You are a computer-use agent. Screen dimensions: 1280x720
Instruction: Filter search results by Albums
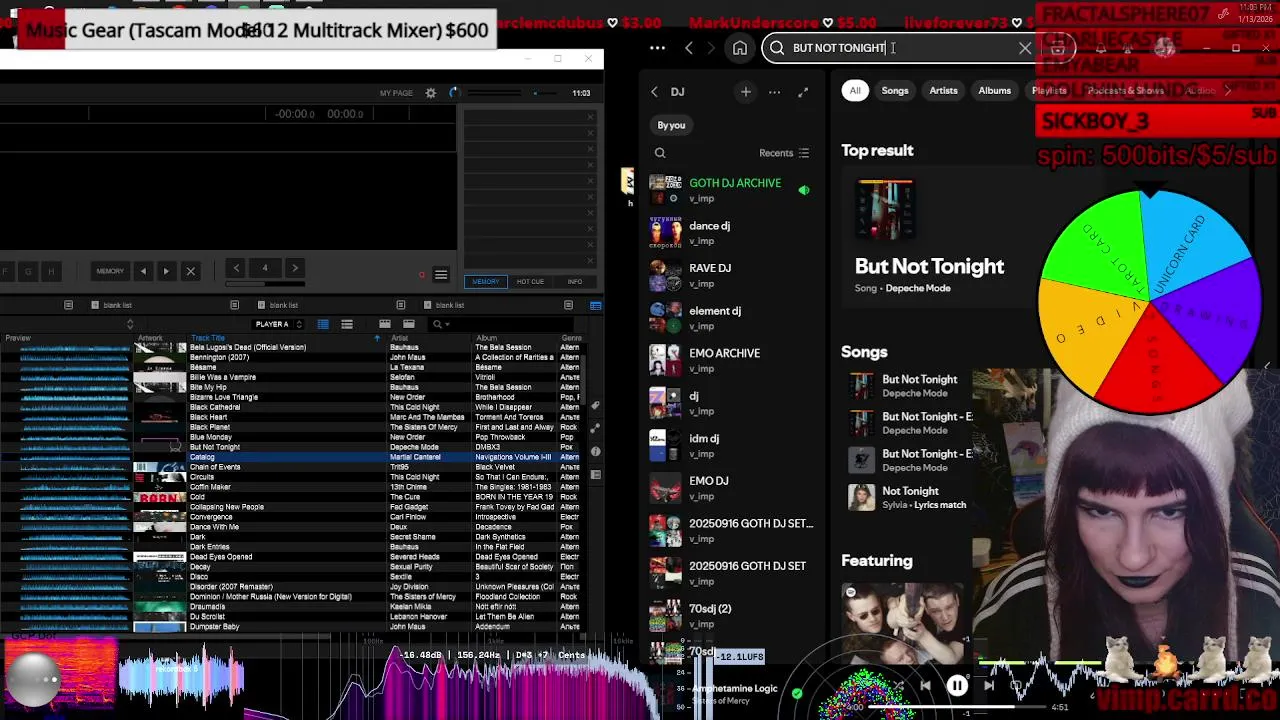coord(994,91)
